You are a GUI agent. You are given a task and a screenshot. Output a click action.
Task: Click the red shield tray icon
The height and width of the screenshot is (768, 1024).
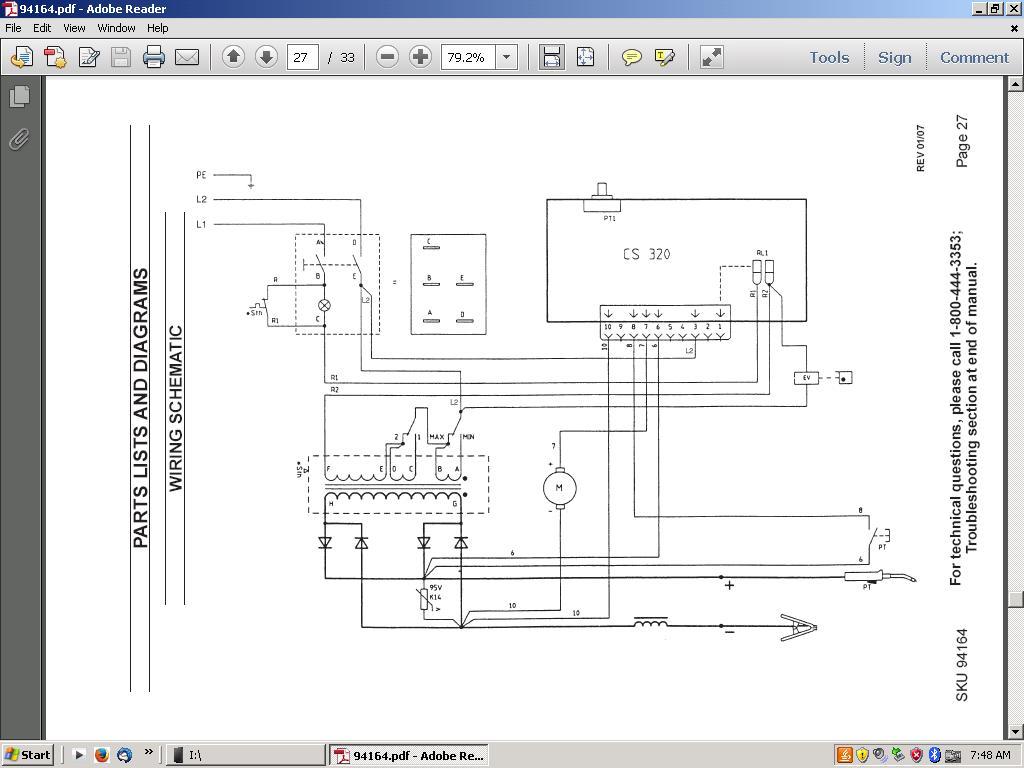[917, 756]
